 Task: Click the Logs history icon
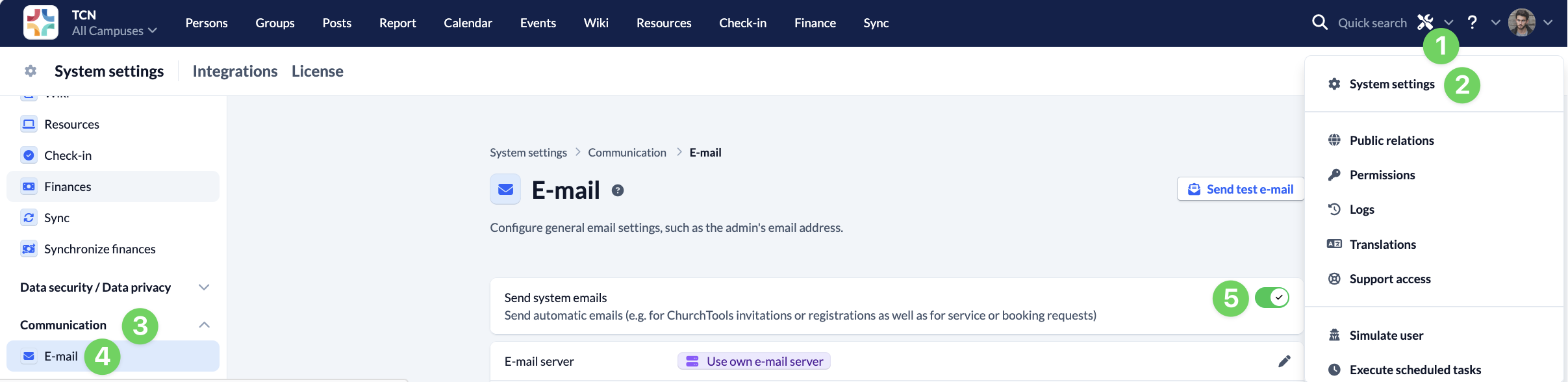tap(1334, 209)
